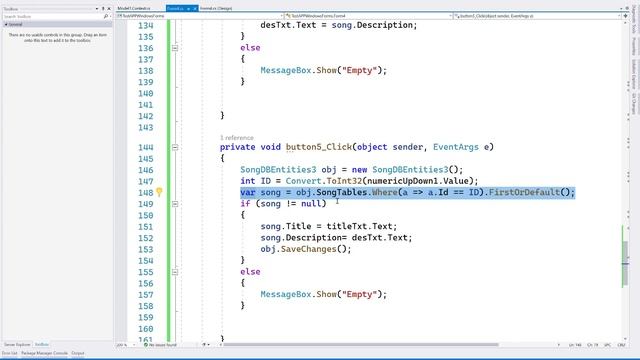The height and width of the screenshot is (360, 640).
Task: Click the split editor icon above the scrollbar
Action: point(625,16)
